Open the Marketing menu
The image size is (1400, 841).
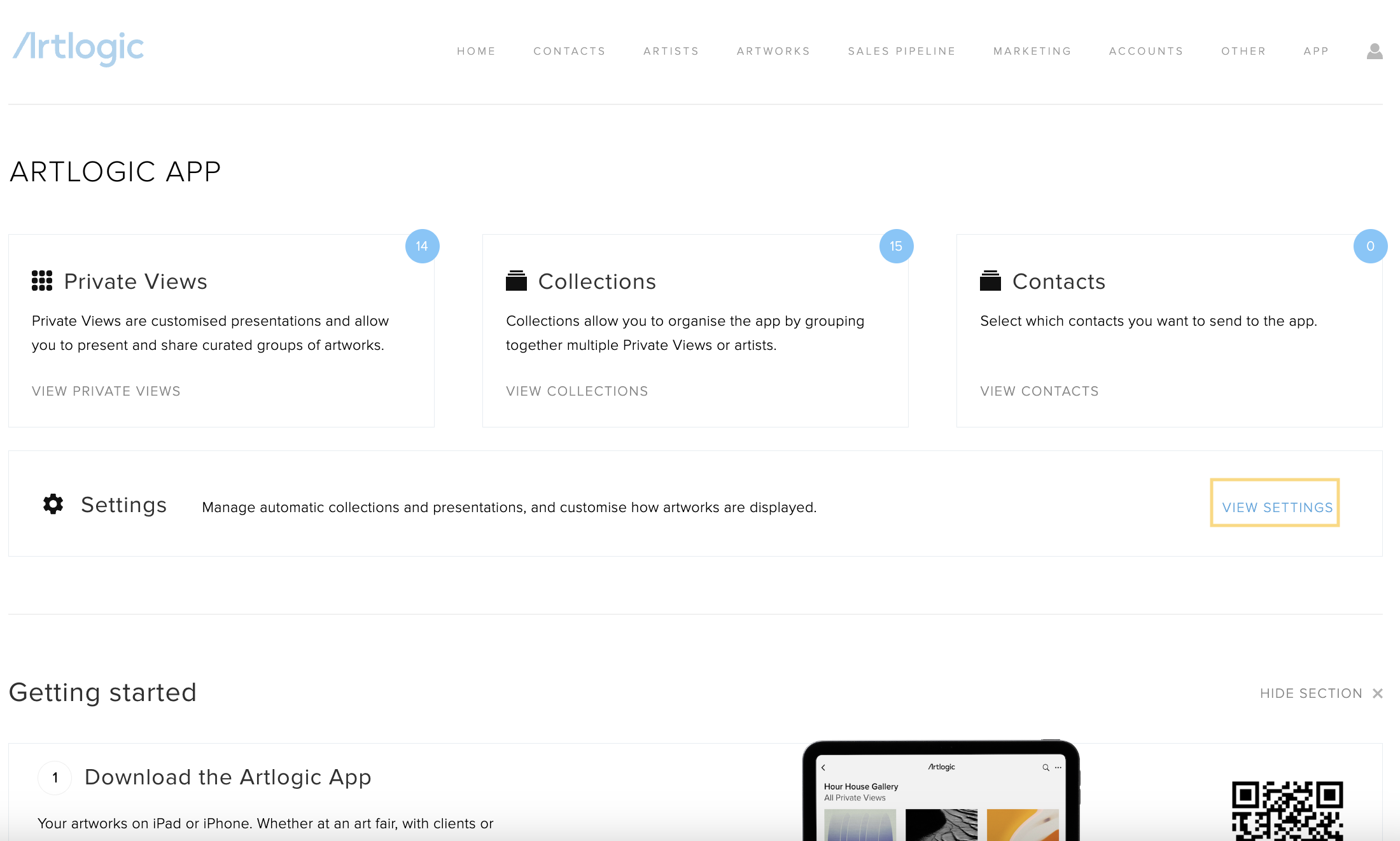(x=1033, y=51)
